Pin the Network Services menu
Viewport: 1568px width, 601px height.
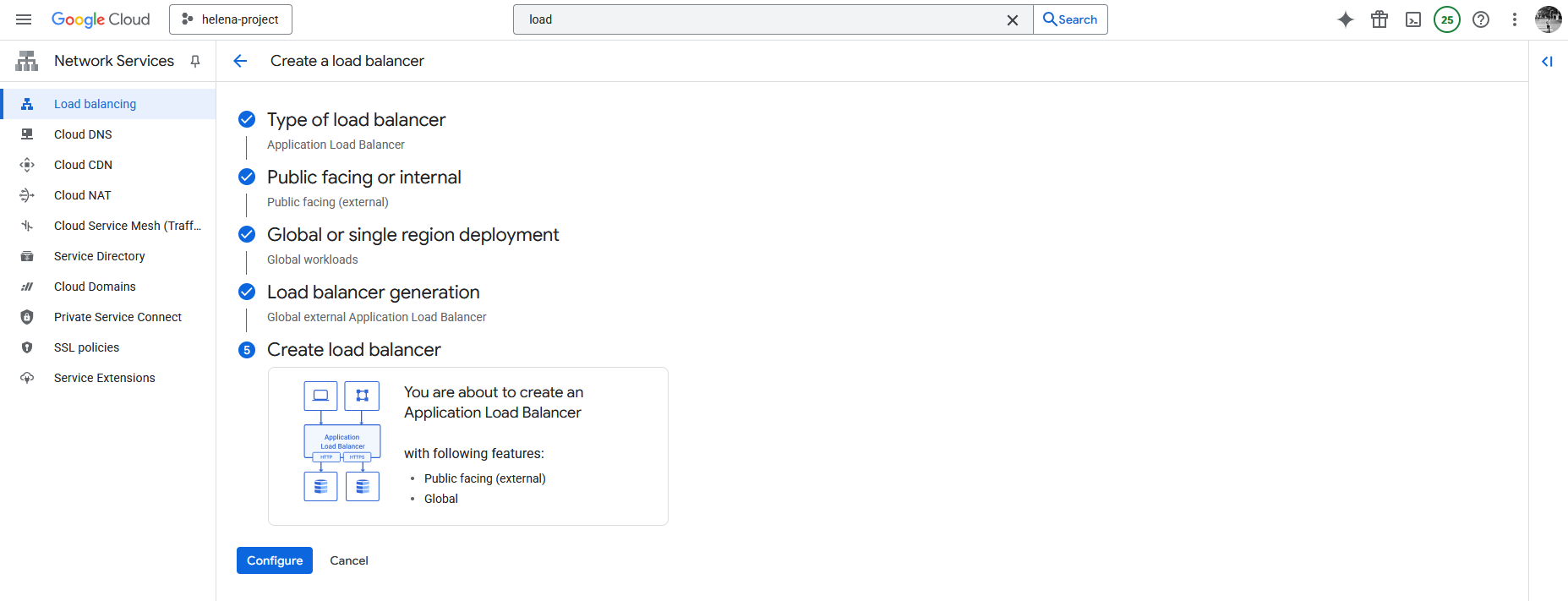pos(195,61)
